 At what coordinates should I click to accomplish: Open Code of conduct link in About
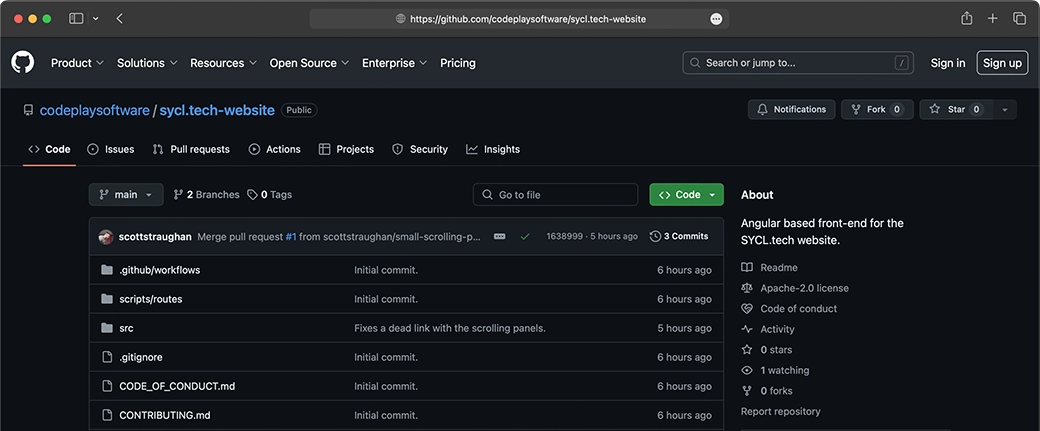point(789,309)
